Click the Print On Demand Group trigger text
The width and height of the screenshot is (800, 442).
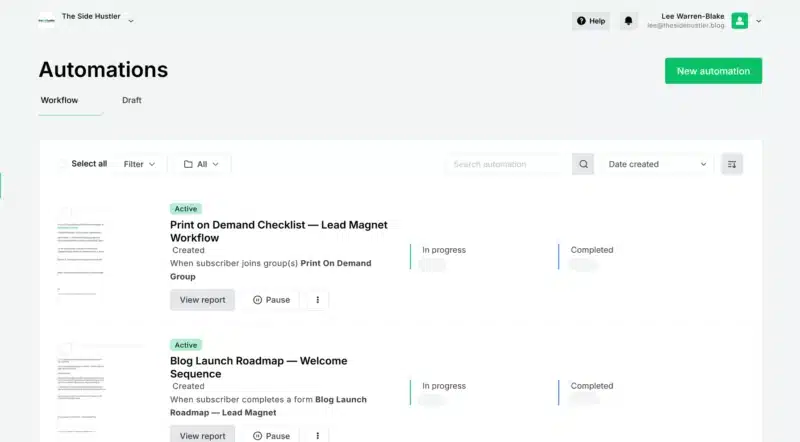pyautogui.click(x=270, y=270)
